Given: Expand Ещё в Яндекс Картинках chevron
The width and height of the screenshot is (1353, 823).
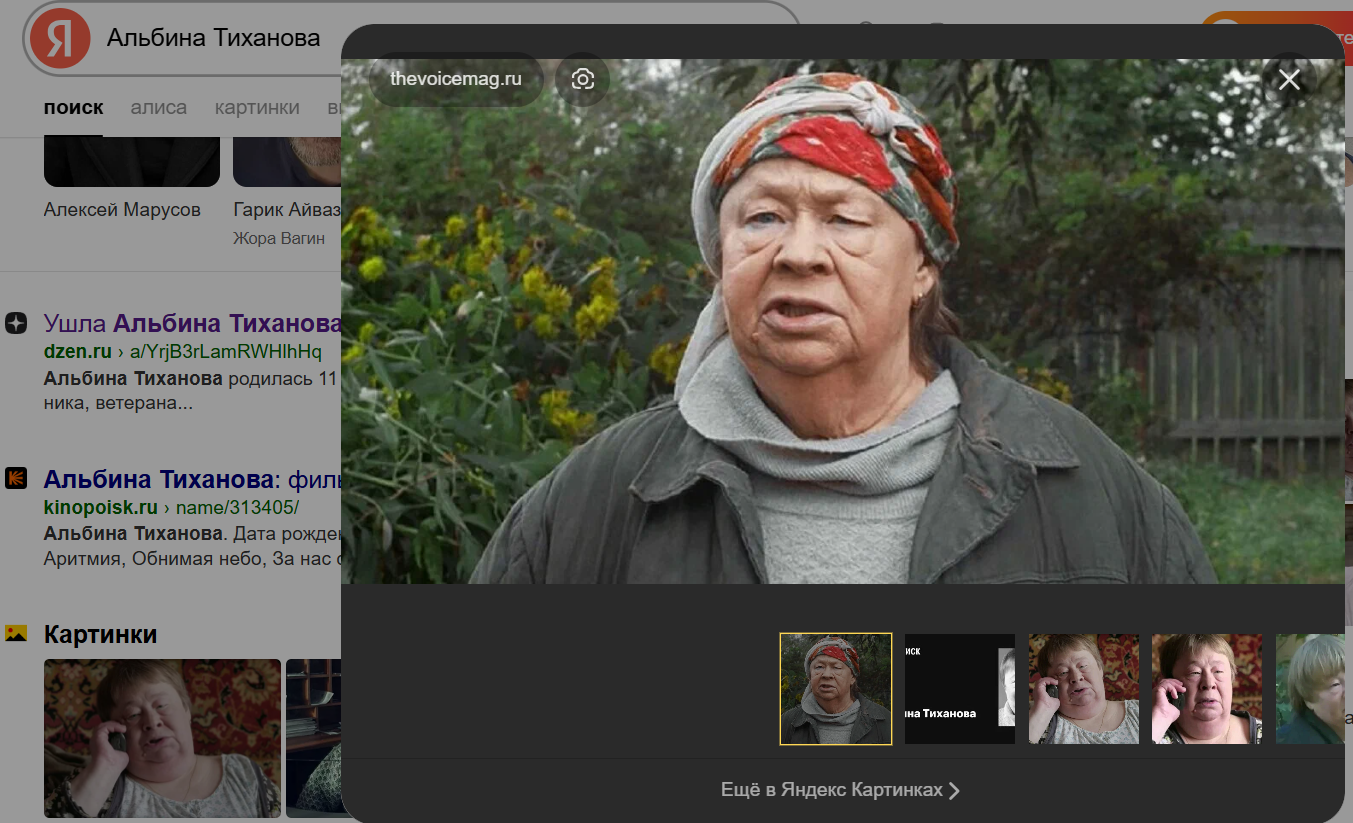Looking at the screenshot, I should [x=954, y=791].
